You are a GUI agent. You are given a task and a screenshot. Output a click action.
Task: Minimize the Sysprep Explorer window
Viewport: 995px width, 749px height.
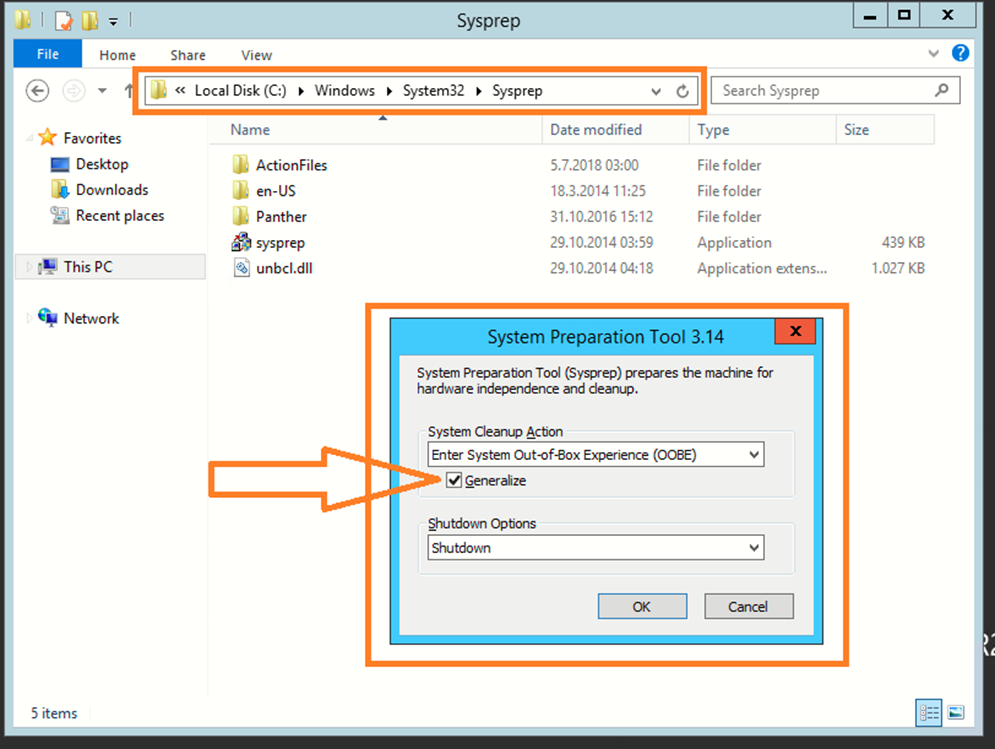[x=870, y=15]
